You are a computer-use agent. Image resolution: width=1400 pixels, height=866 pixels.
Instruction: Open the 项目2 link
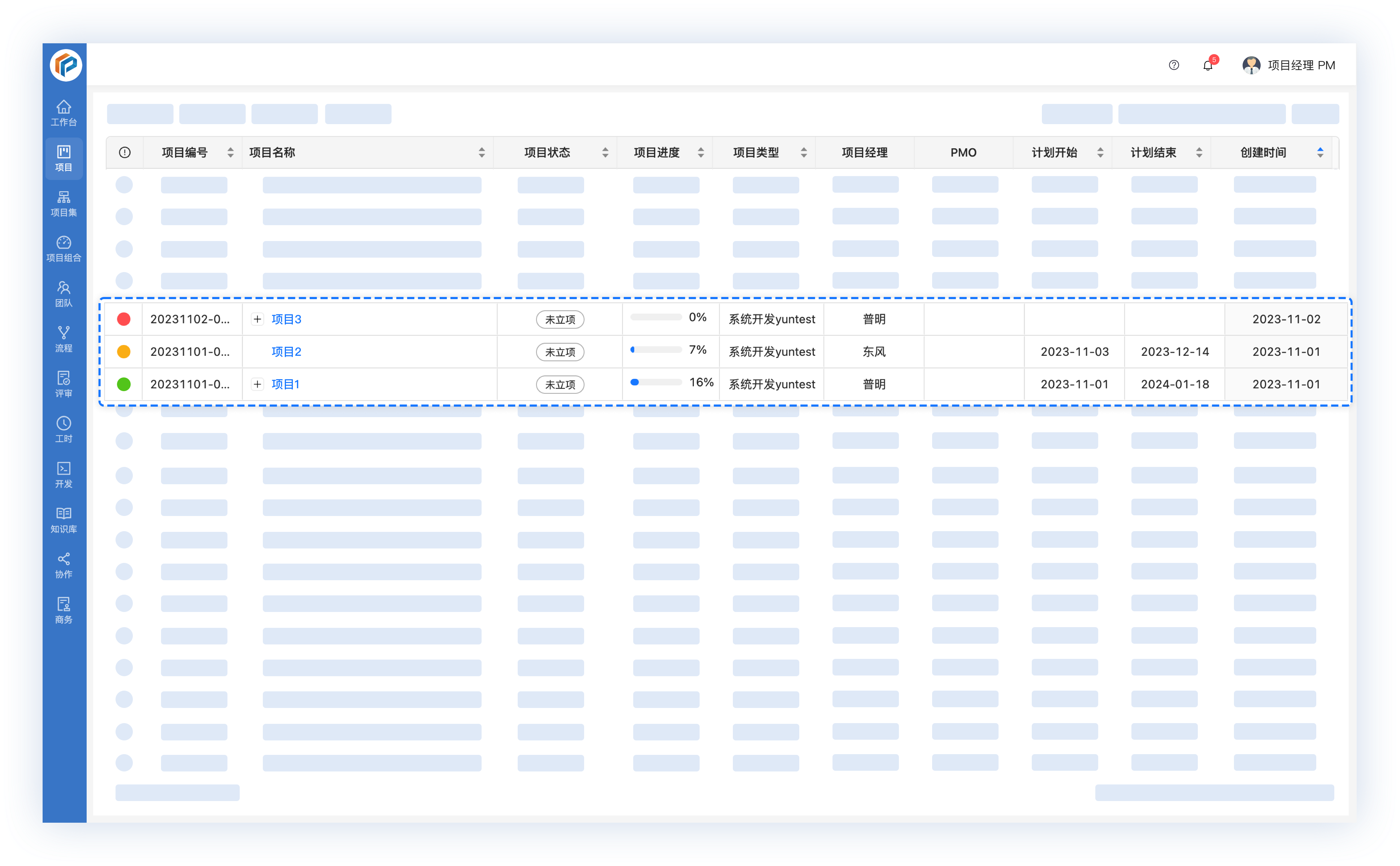coord(286,352)
